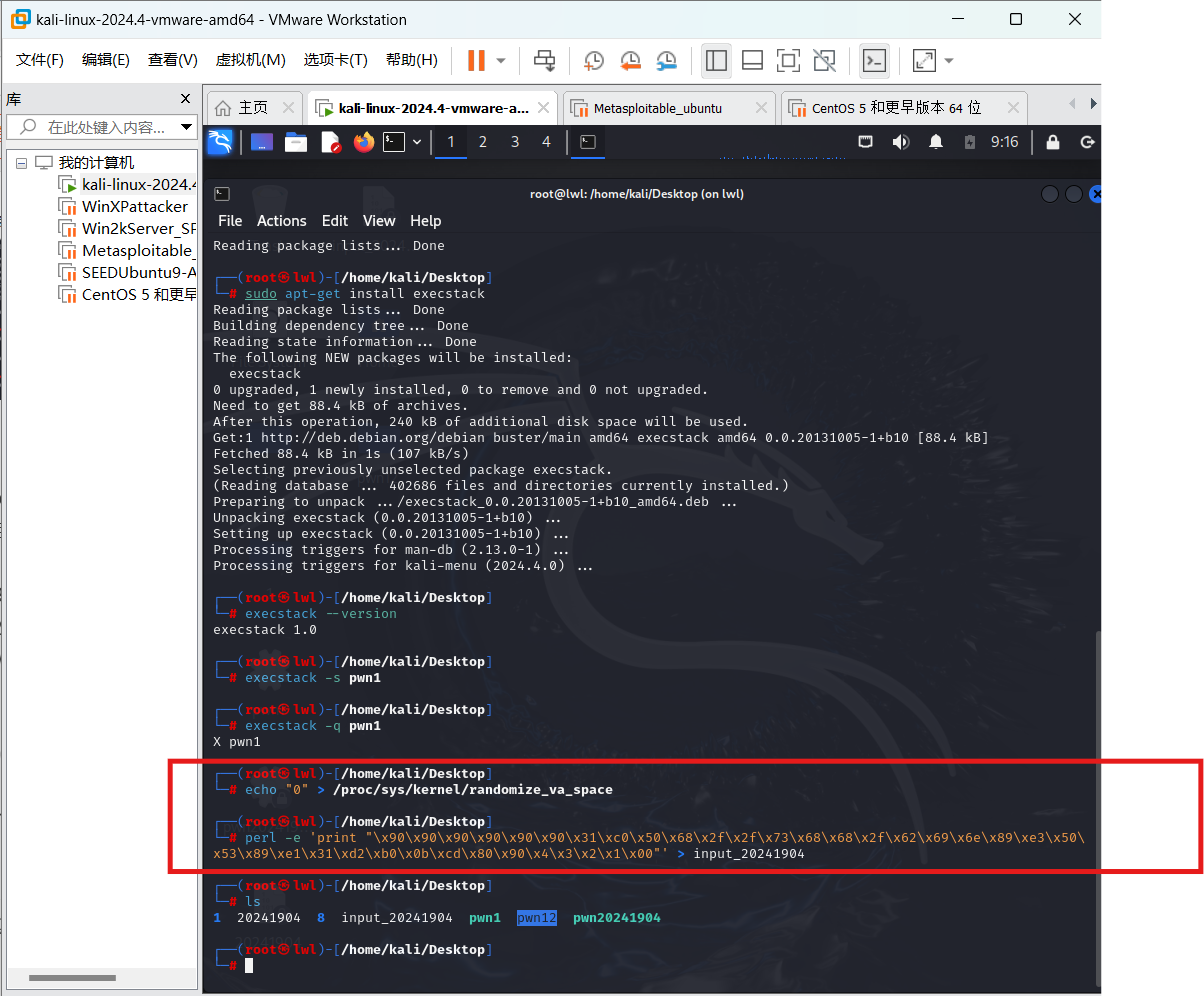Image resolution: width=1204 pixels, height=996 pixels.
Task: Switch to Kali workspace 2
Action: coord(483,142)
